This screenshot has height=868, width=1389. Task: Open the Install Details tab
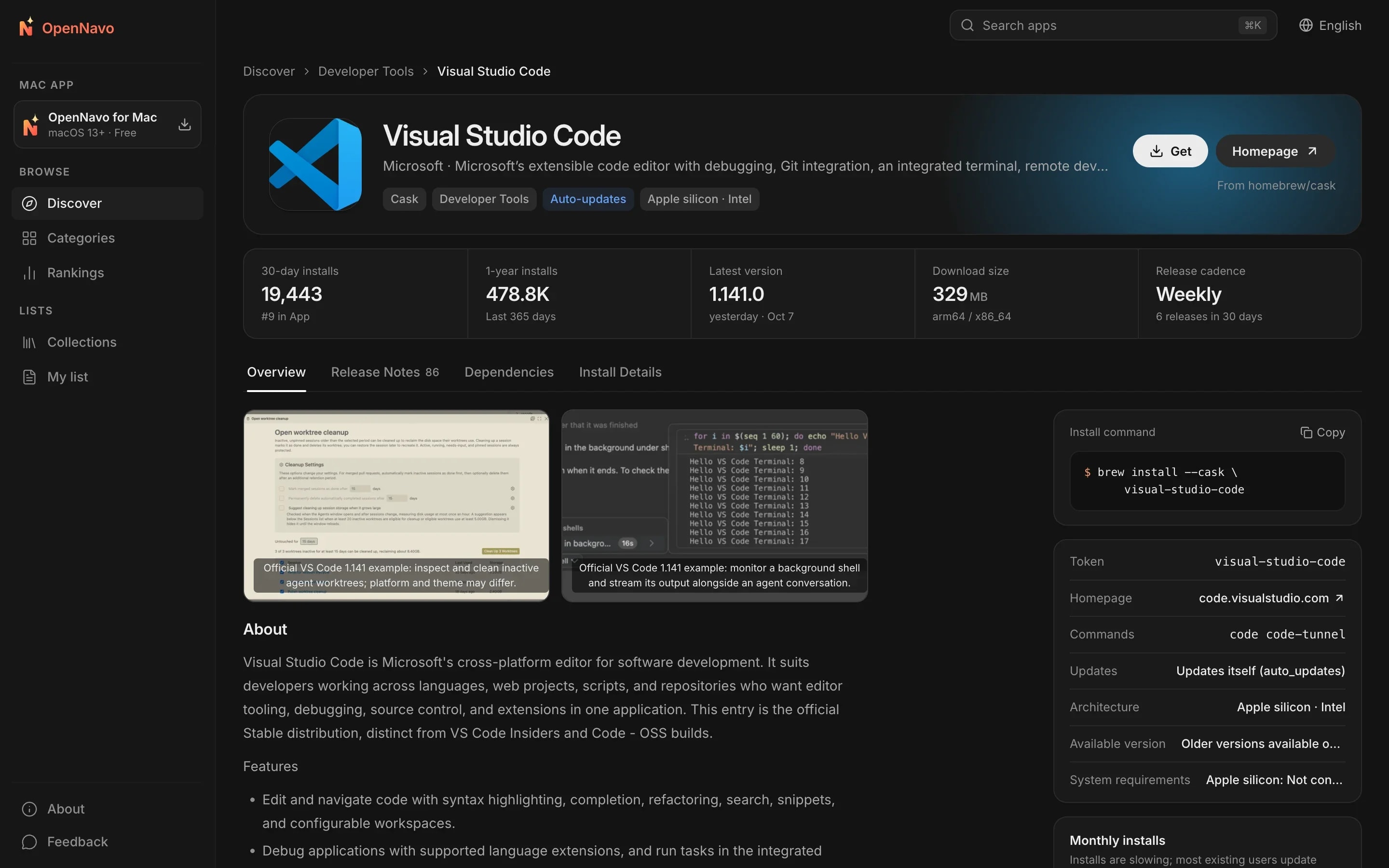(620, 372)
